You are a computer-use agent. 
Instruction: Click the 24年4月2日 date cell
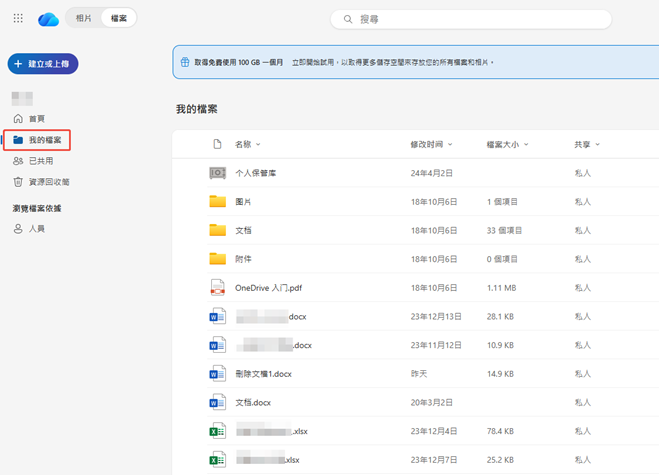[432, 173]
